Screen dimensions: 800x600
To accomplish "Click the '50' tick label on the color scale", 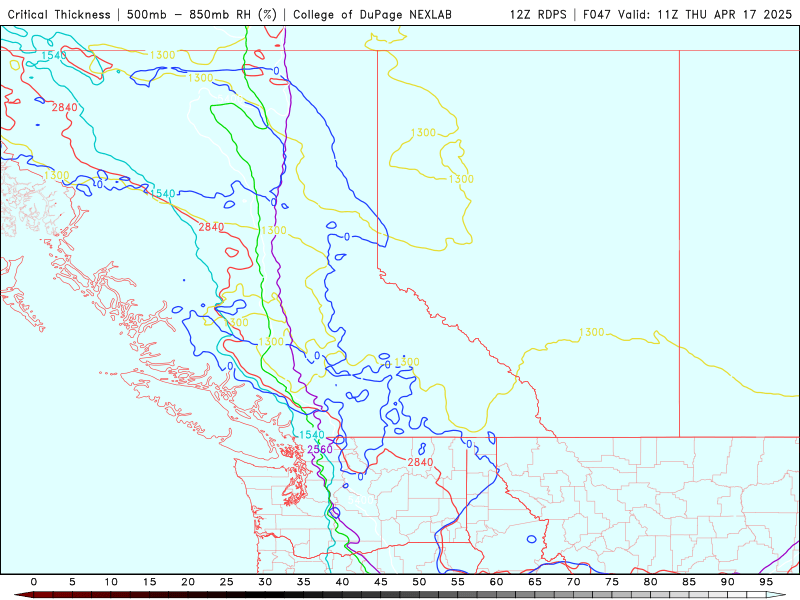I will click(x=419, y=582).
